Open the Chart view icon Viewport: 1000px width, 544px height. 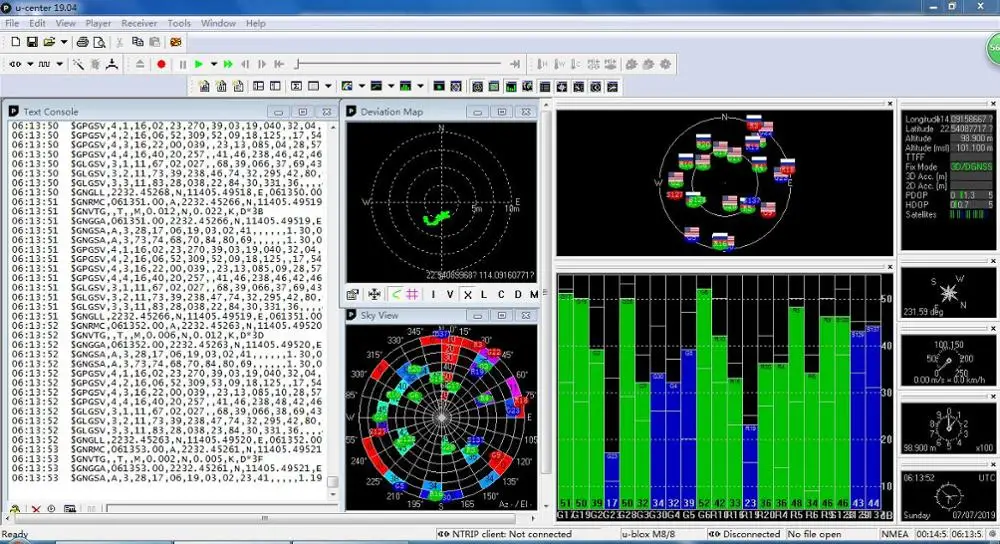pyautogui.click(x=376, y=86)
